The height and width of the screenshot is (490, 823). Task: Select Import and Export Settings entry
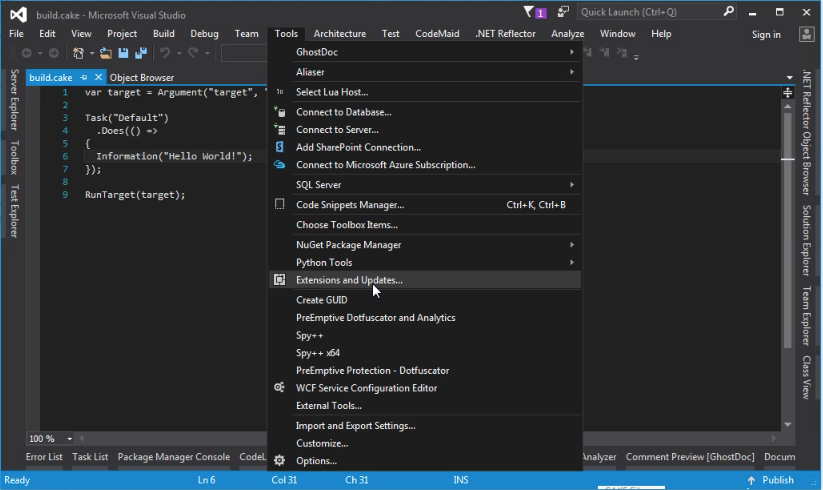(x=355, y=425)
